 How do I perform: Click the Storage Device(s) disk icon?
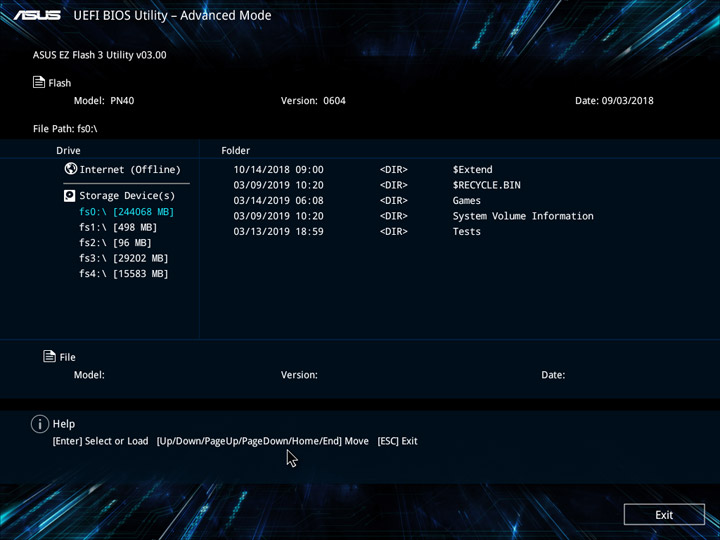point(69,196)
